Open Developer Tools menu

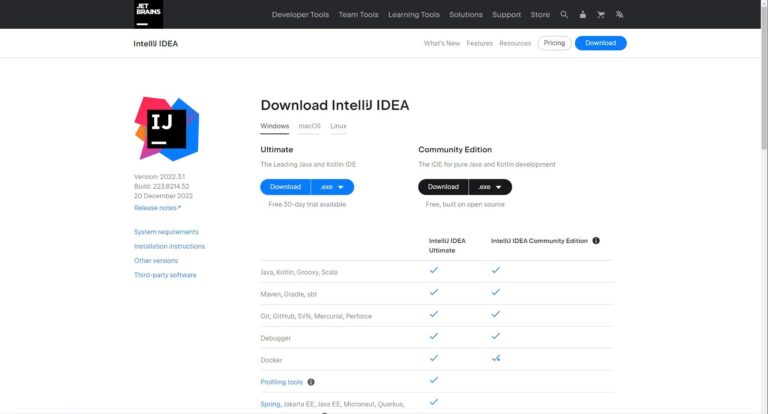pos(300,15)
